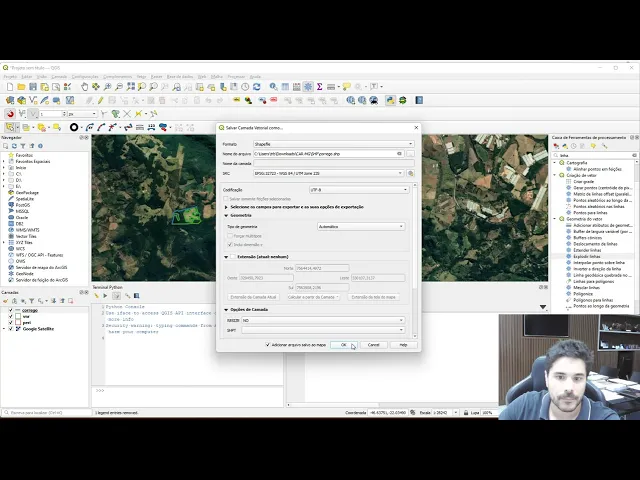This screenshot has width=640, height=480.
Task: Open the Camada menu
Action: click(59, 77)
